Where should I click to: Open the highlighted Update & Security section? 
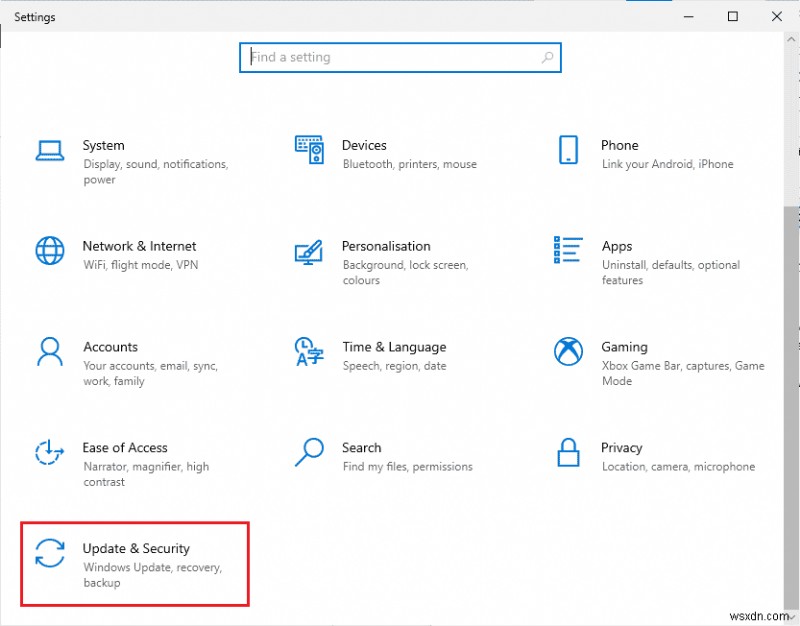click(x=136, y=549)
